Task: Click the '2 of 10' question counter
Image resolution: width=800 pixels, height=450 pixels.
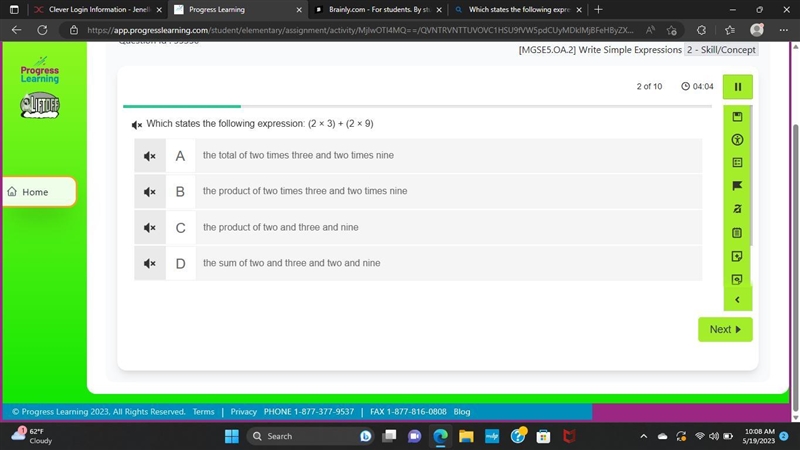Action: [649, 87]
